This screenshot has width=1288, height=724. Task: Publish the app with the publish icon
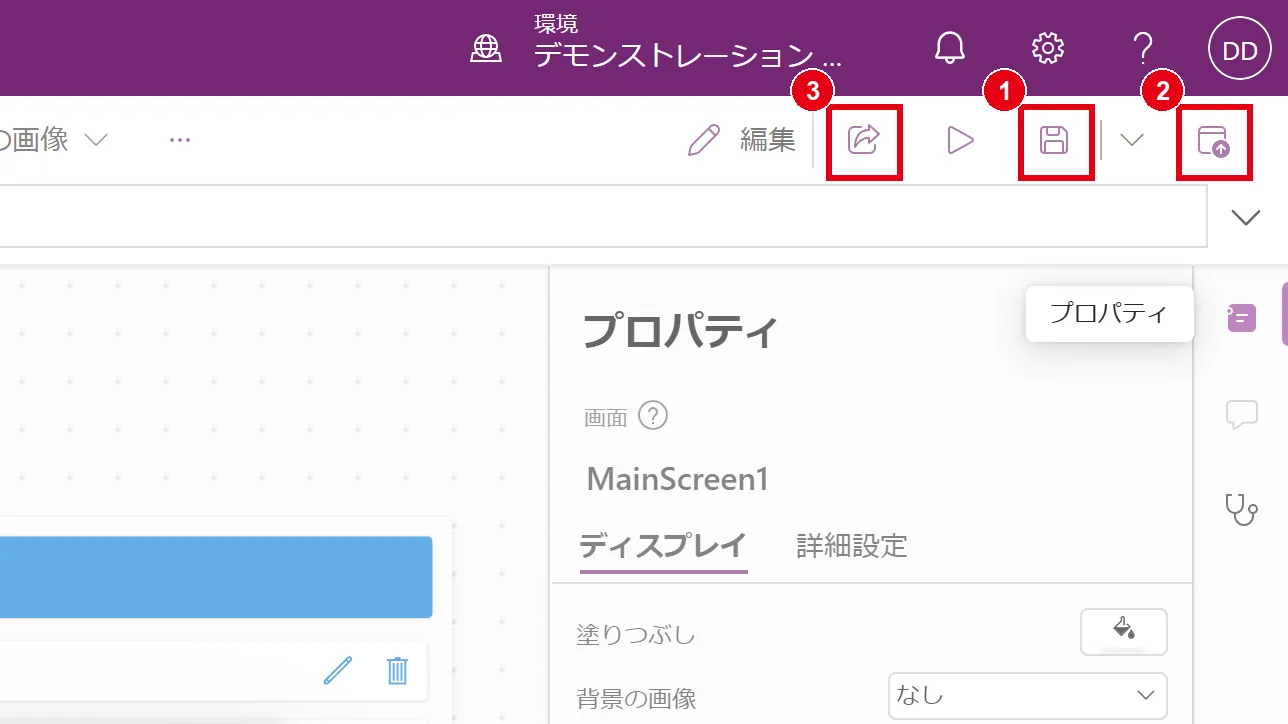[1213, 141]
